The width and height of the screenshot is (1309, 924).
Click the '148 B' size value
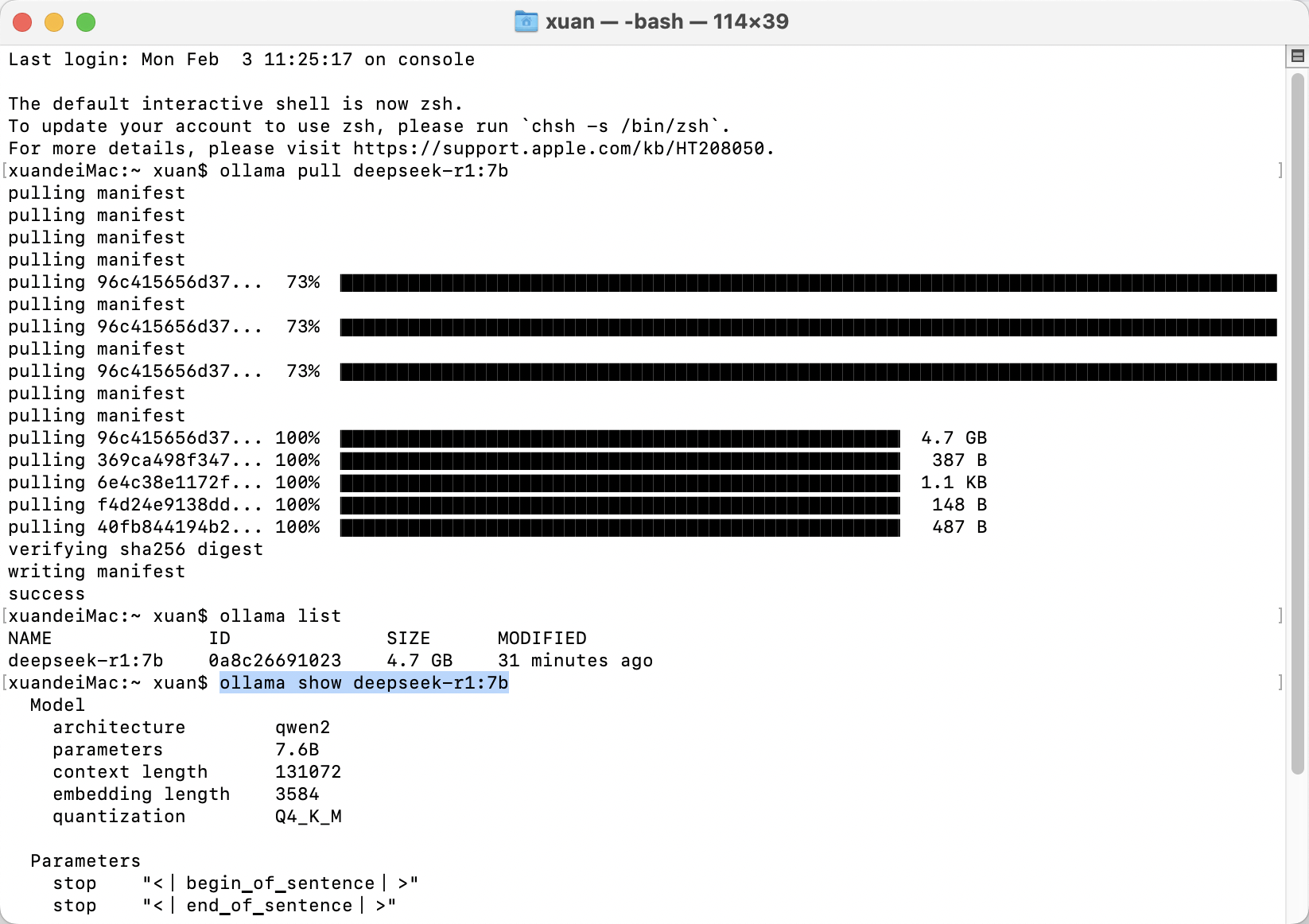tap(960, 505)
